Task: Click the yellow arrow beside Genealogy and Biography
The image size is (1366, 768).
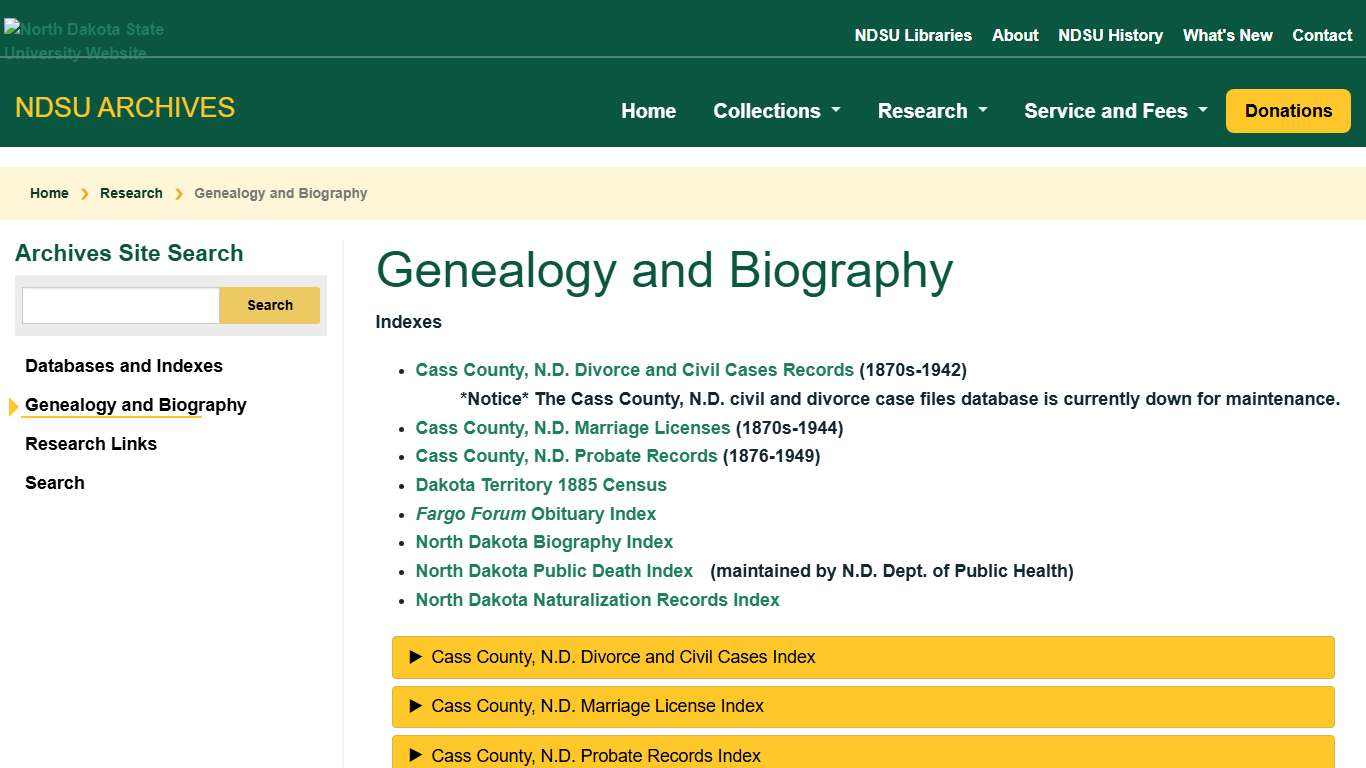Action: (x=13, y=405)
